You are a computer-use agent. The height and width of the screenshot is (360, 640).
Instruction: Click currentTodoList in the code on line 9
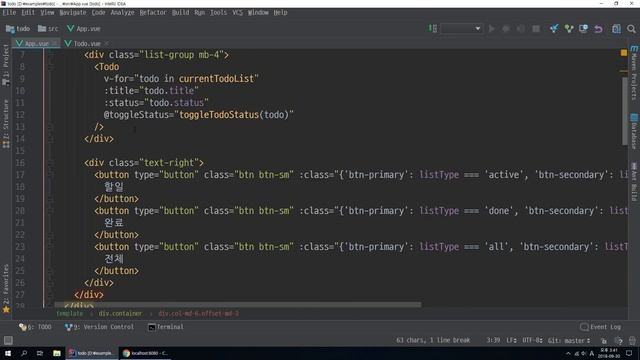217,78
